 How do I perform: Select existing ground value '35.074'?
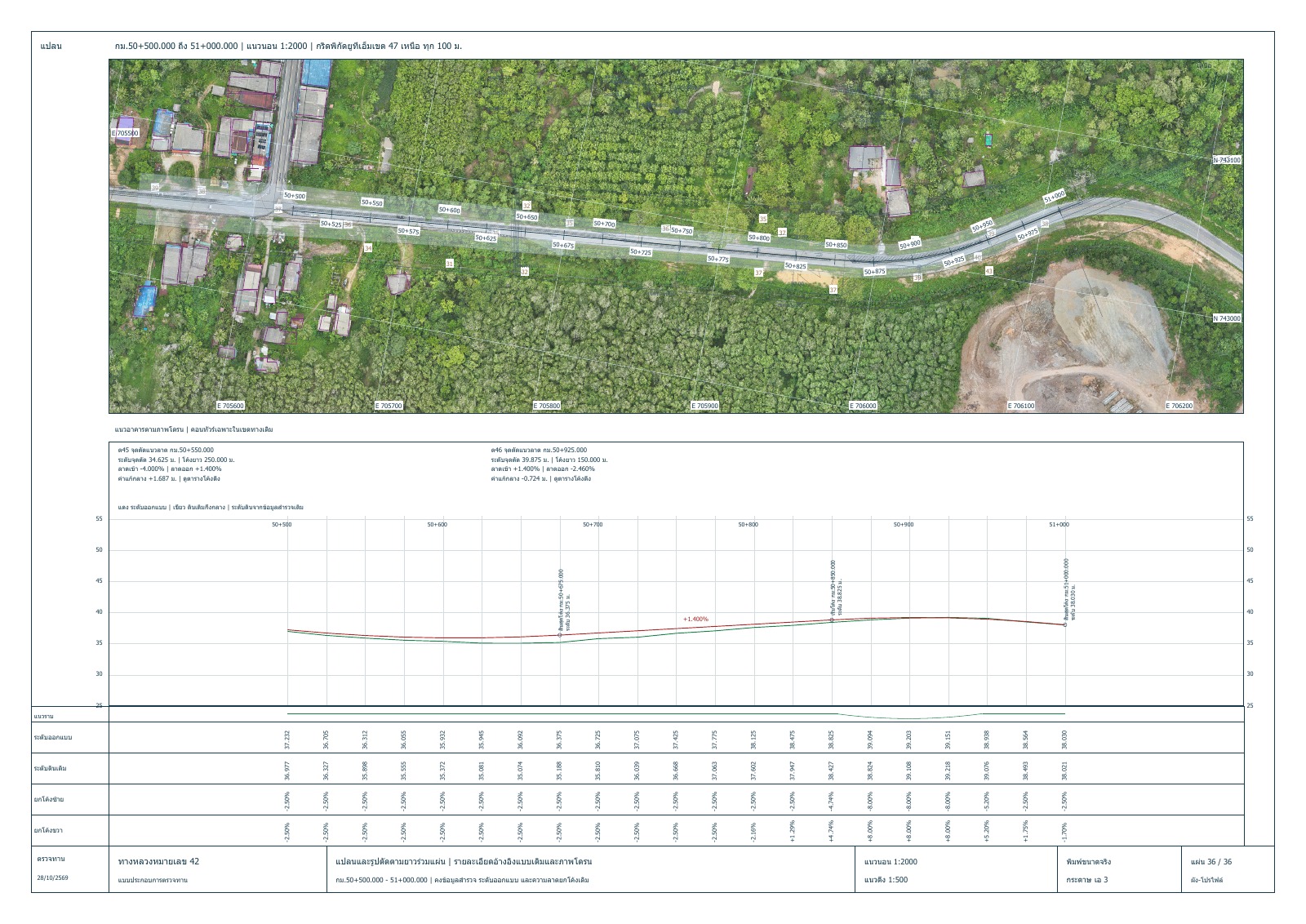click(521, 771)
